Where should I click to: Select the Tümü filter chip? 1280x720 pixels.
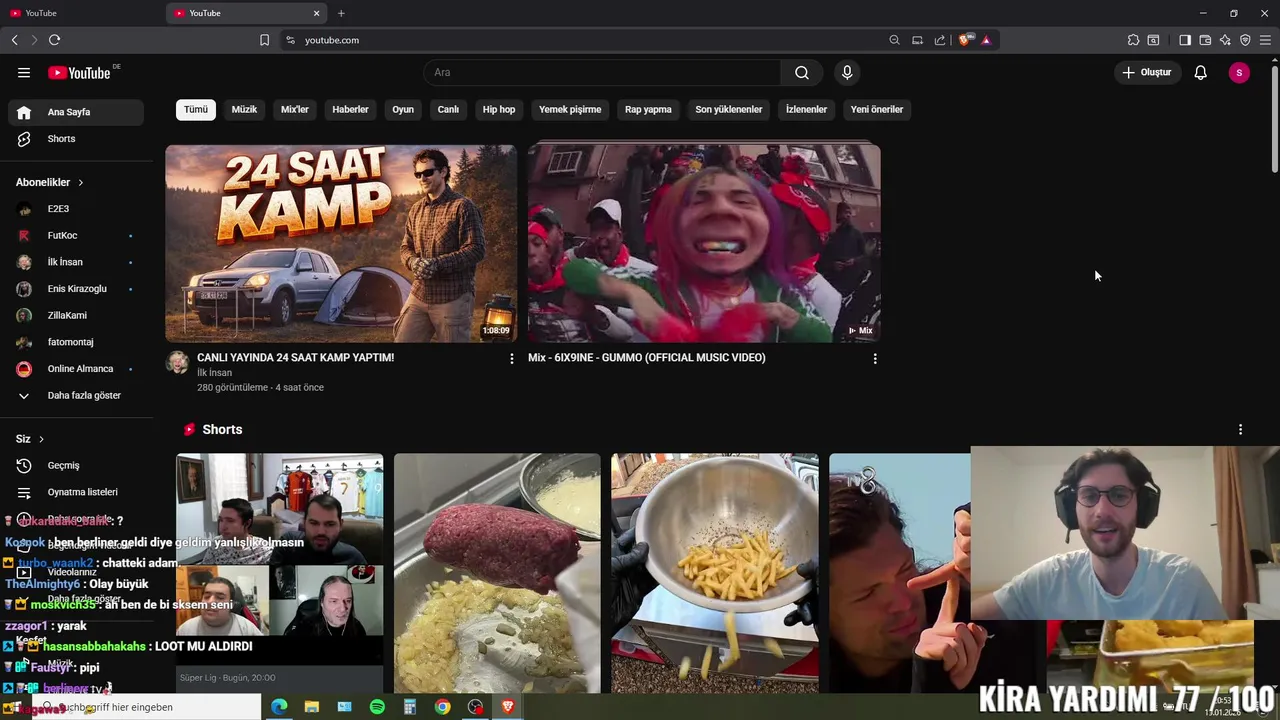tap(196, 109)
